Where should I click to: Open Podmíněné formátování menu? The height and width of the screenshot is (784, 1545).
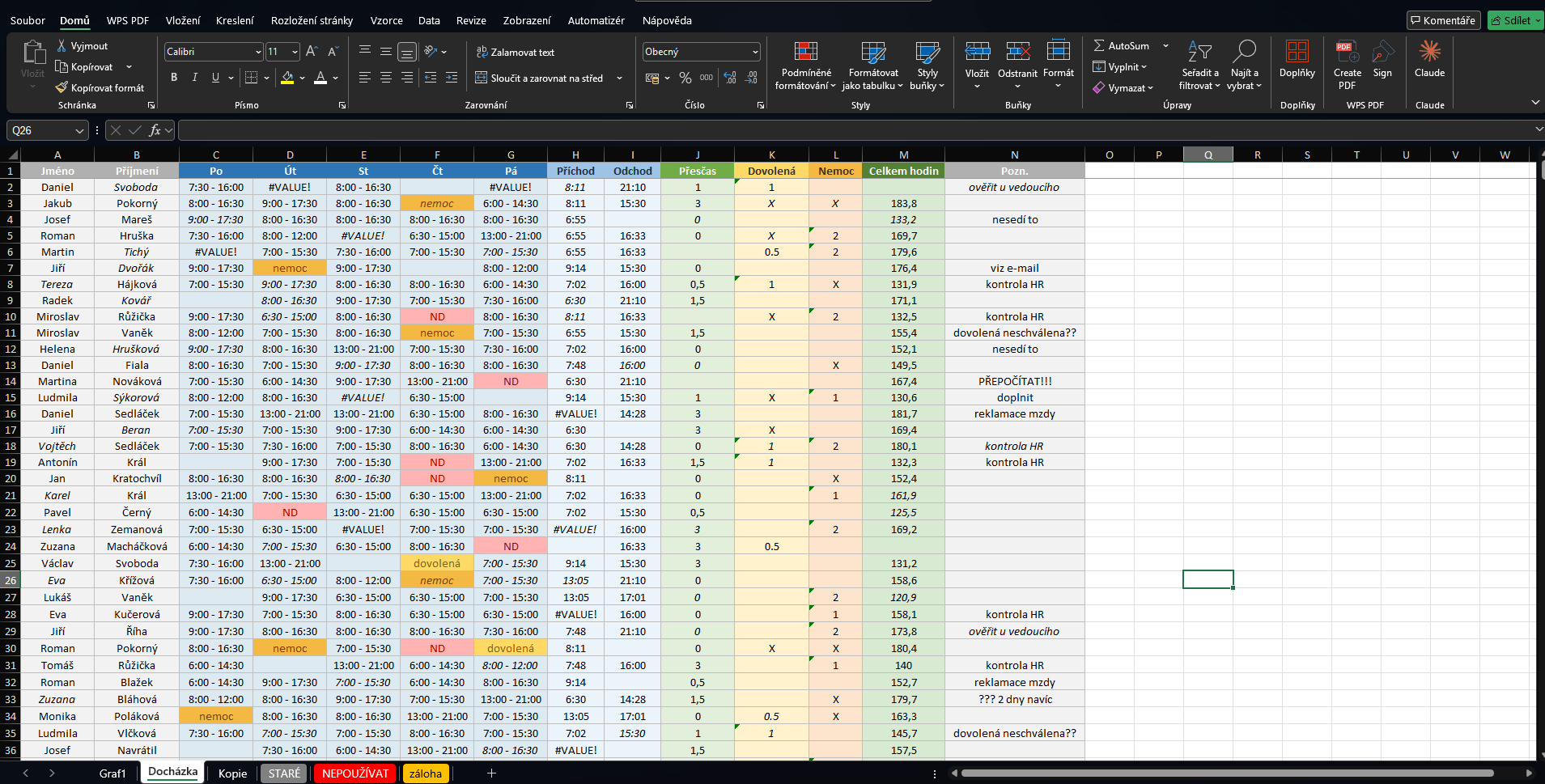click(x=805, y=66)
